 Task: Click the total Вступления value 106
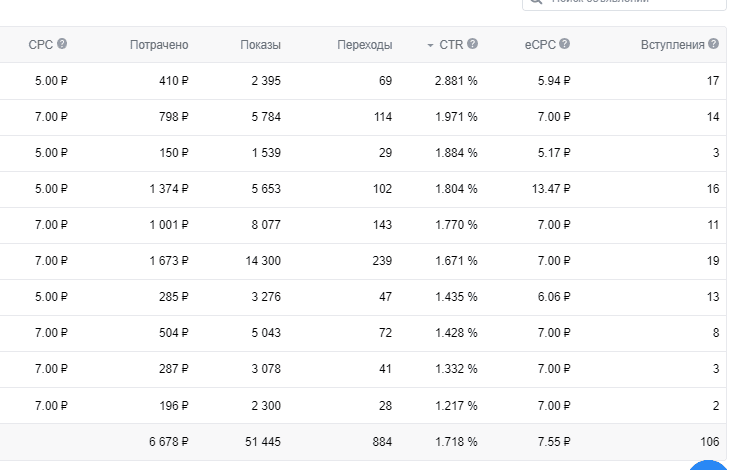(x=709, y=441)
